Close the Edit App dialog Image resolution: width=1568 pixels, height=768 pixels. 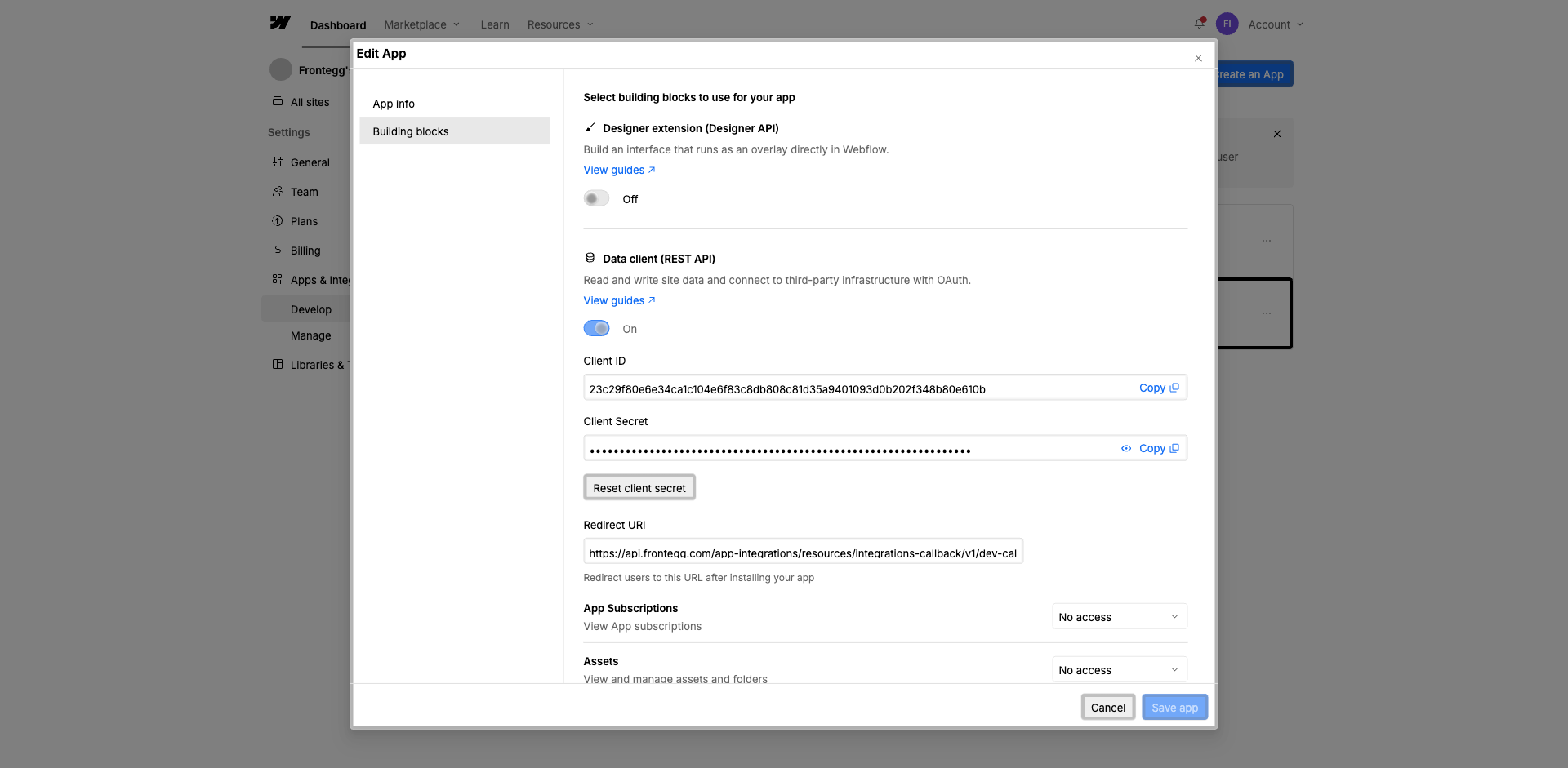[x=1198, y=58]
